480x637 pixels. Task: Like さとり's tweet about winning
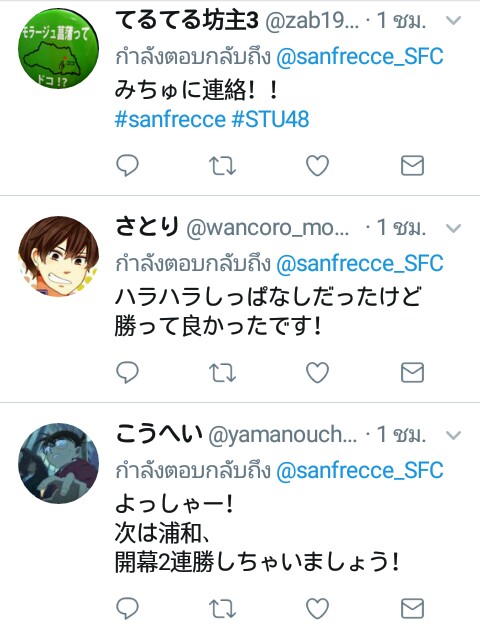(x=317, y=373)
